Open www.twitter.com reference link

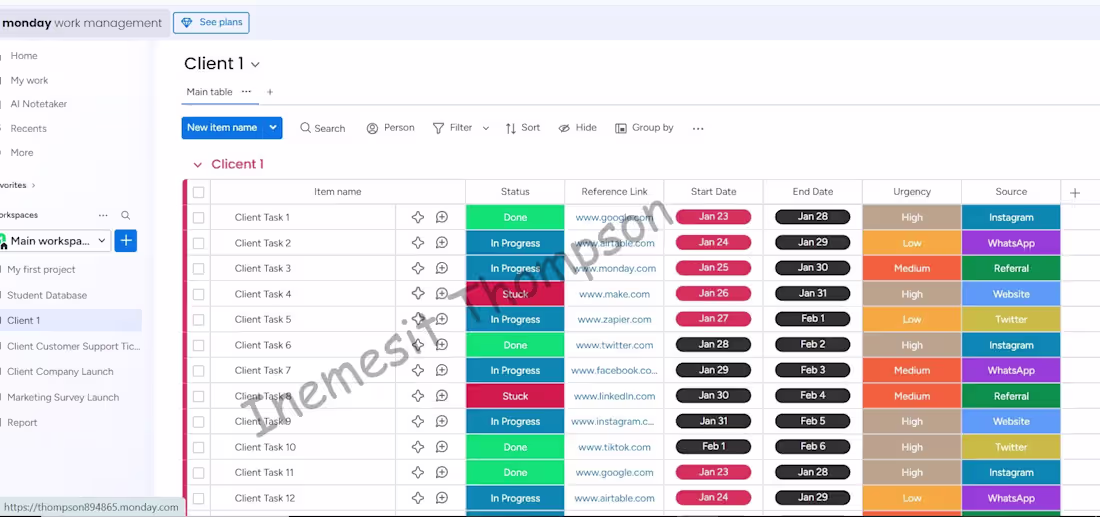click(x=614, y=345)
